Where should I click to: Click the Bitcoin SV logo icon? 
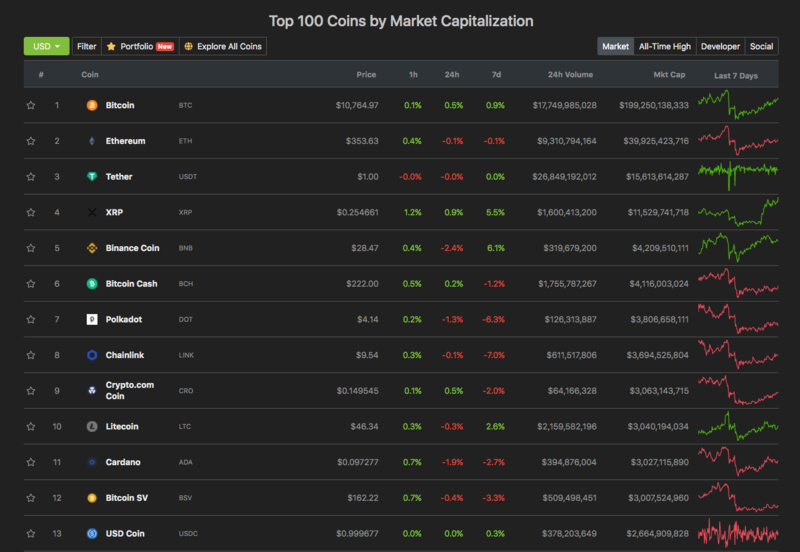pyautogui.click(x=92, y=498)
